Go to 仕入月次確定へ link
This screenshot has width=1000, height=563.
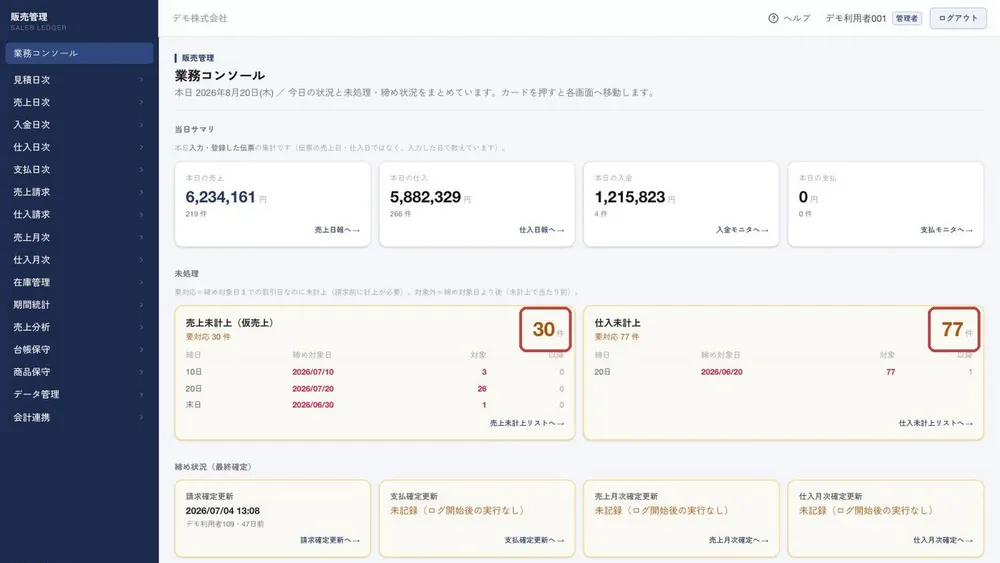(943, 540)
